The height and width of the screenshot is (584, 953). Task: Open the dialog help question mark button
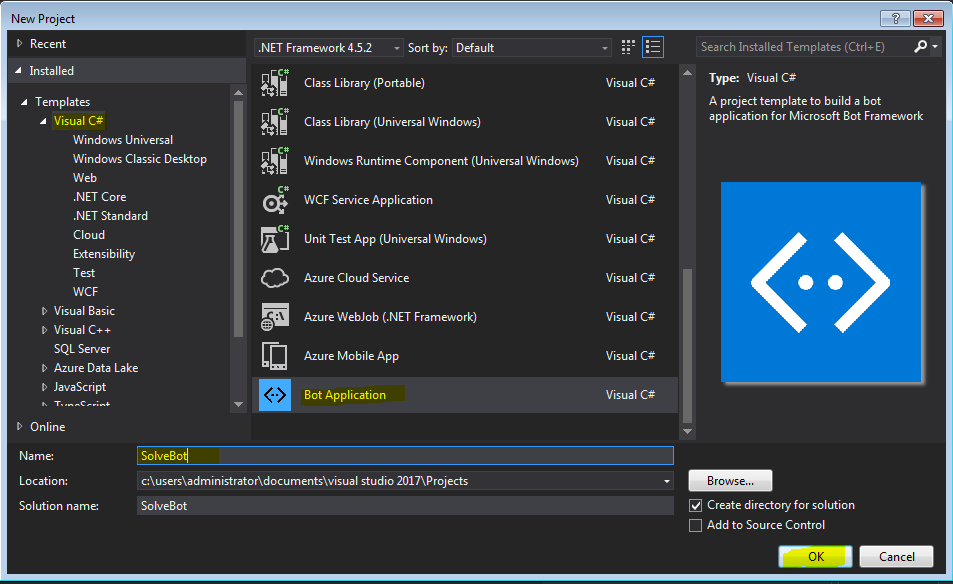pos(895,18)
